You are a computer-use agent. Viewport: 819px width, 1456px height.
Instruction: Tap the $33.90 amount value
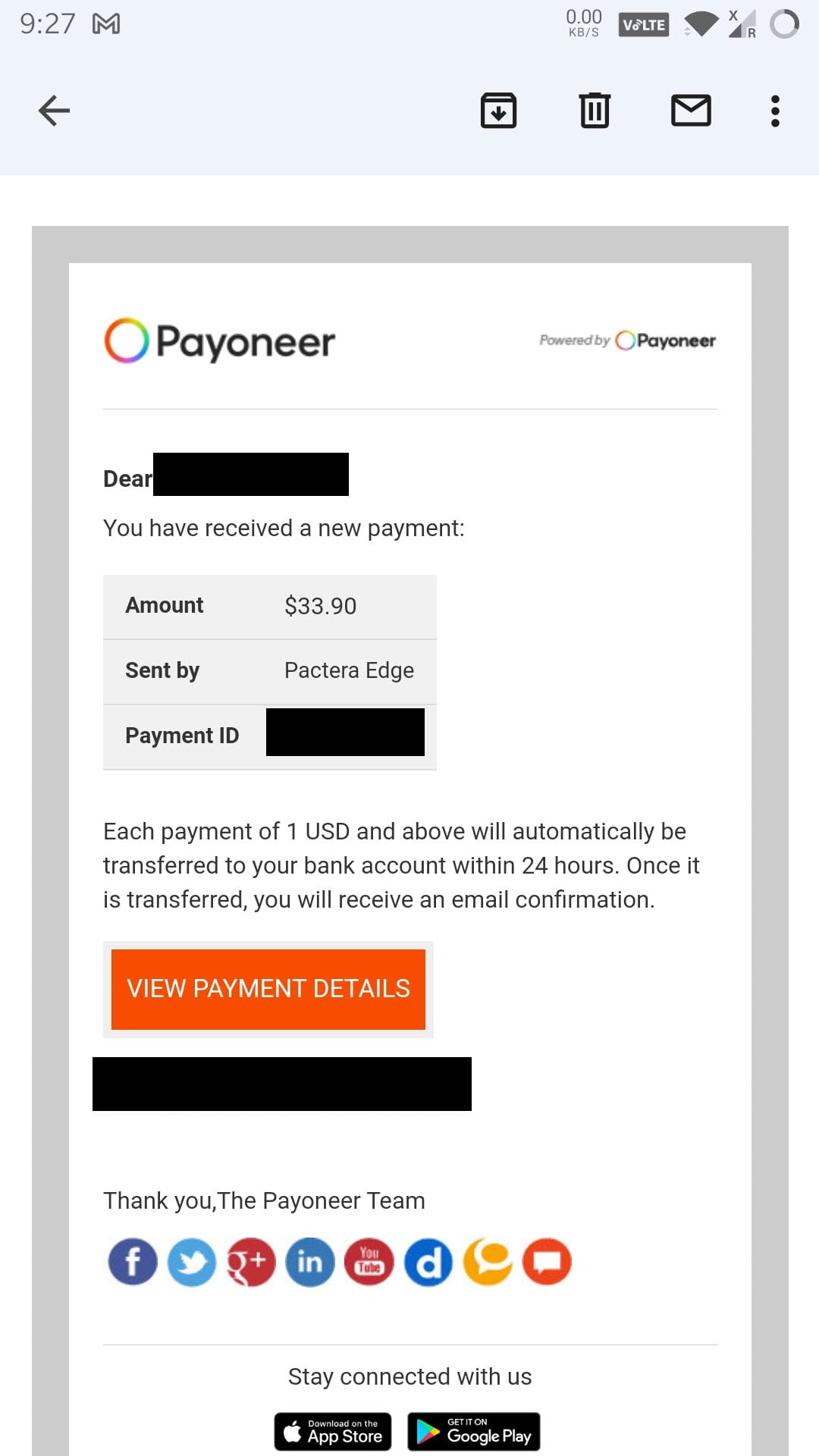click(320, 606)
